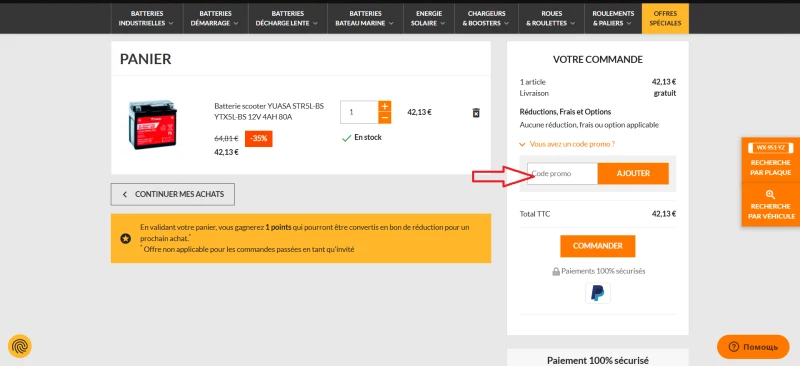Click the green check next to En stock
The height and width of the screenshot is (366, 800).
click(346, 138)
